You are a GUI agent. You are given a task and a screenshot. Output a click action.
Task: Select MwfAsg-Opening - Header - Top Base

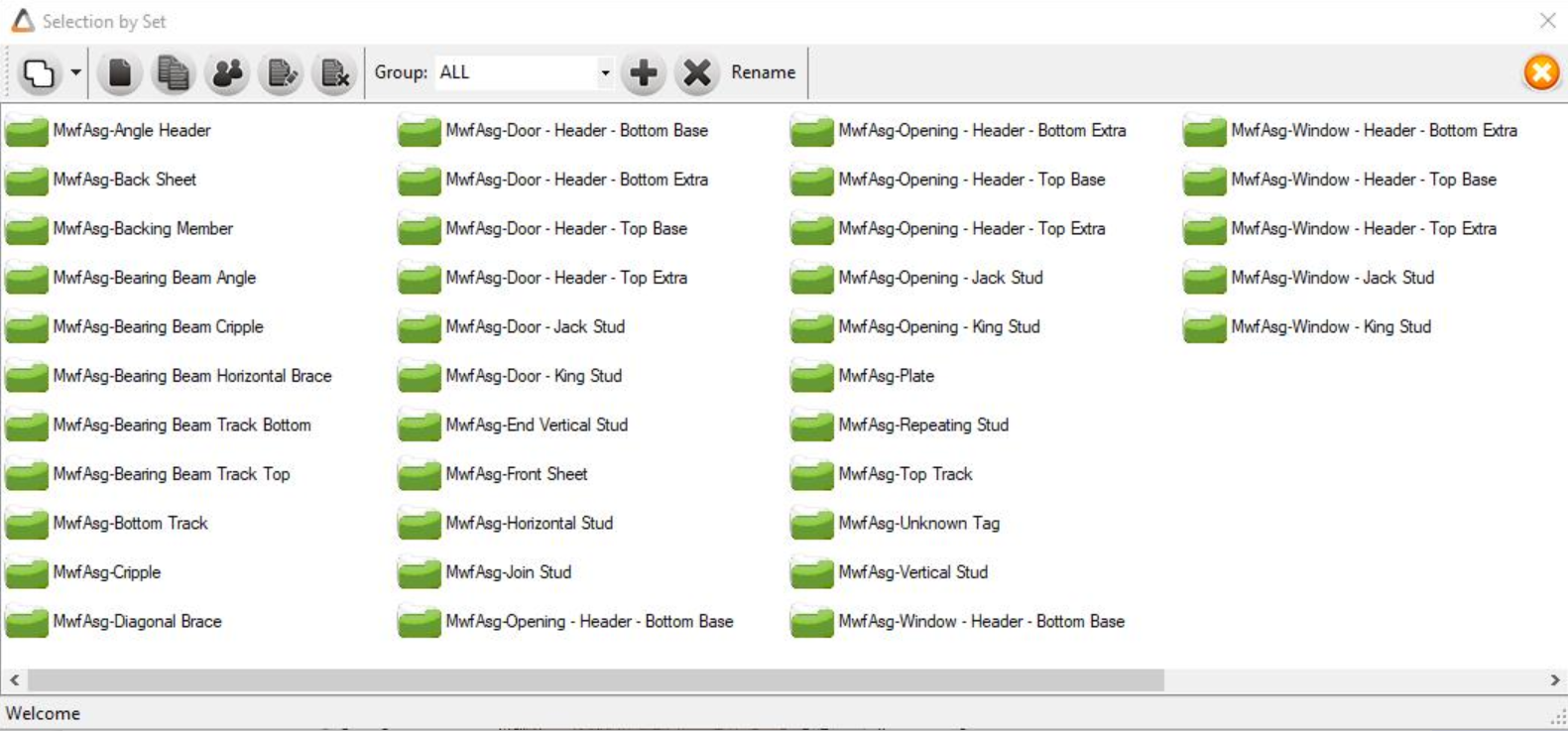(972, 180)
